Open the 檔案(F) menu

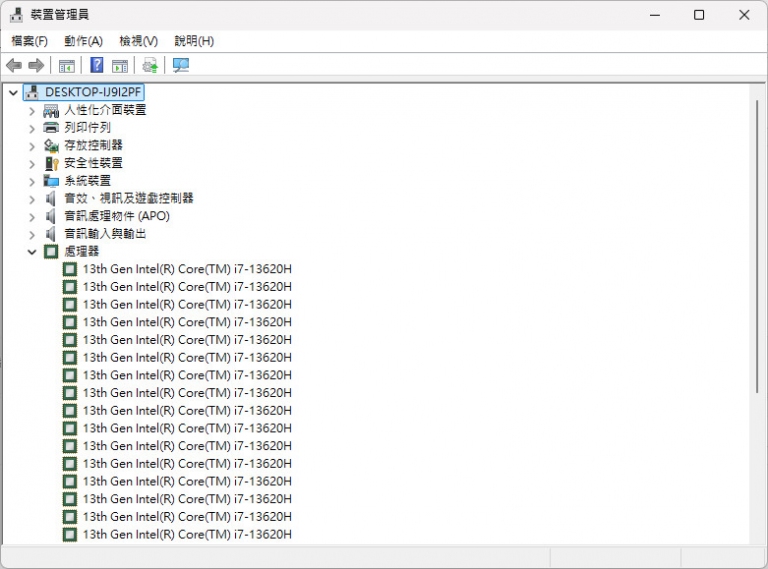(29, 41)
